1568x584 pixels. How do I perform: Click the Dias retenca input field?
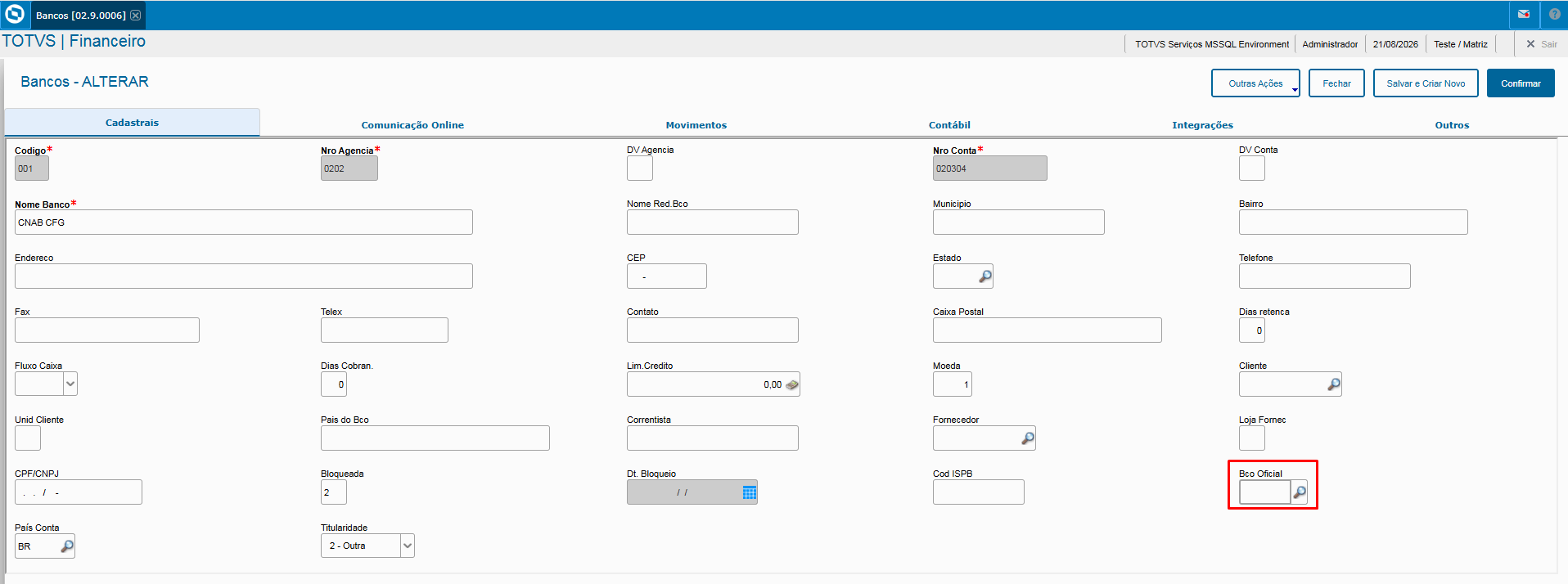(1252, 330)
